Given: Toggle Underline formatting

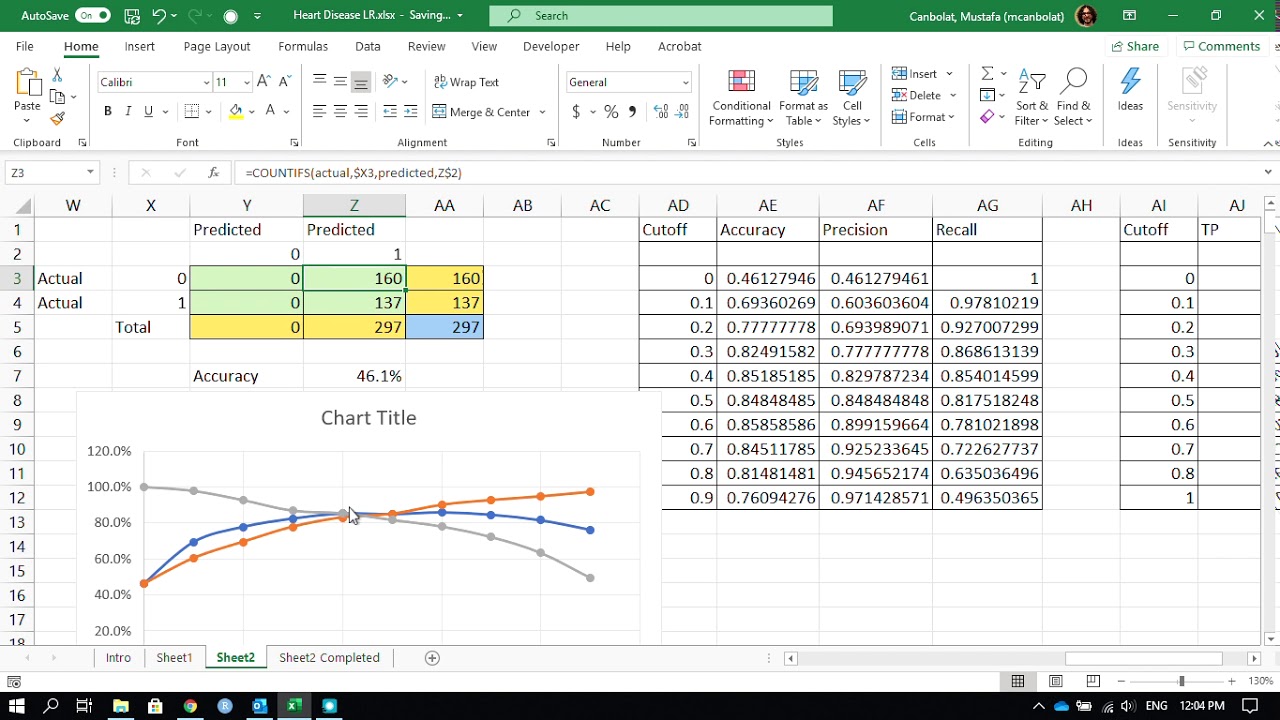Looking at the screenshot, I should (x=148, y=112).
